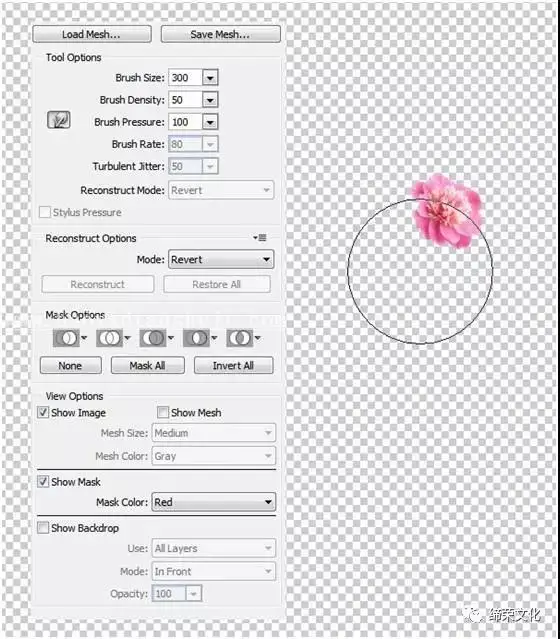Click the Brush Density value field

coord(185,100)
